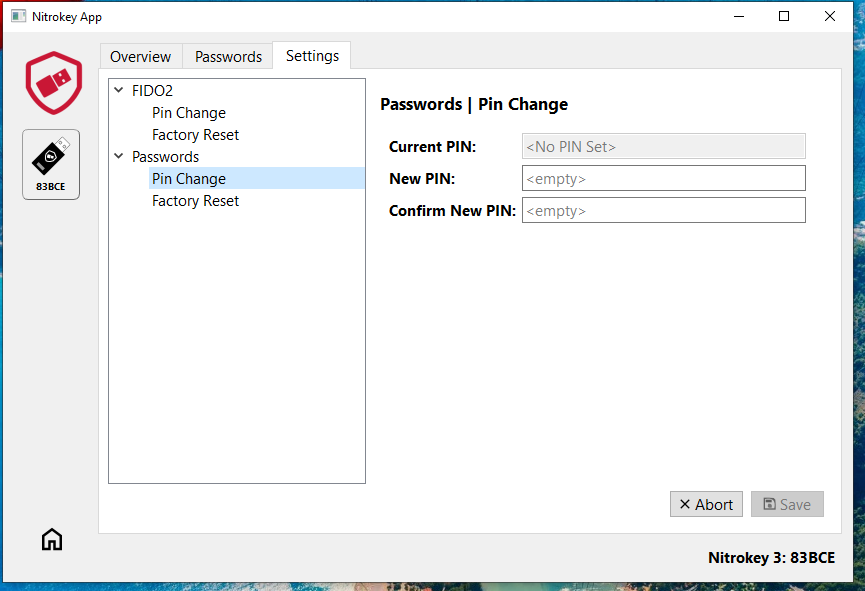Click the Save button
Screen dimensions: 865x591
[787, 504]
